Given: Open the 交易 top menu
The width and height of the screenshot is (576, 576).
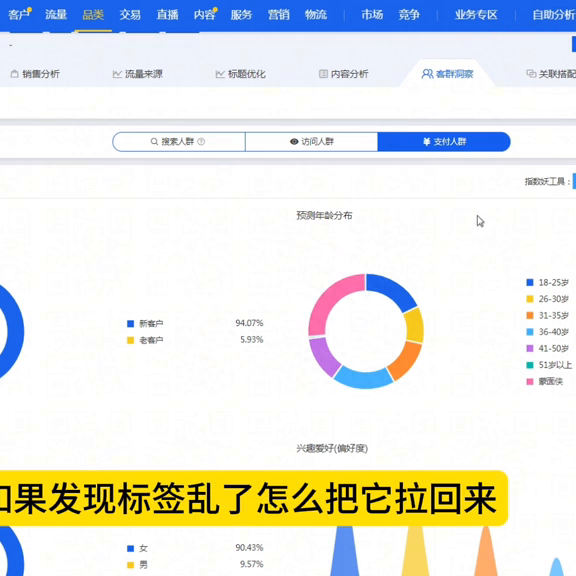Looking at the screenshot, I should pos(130,15).
